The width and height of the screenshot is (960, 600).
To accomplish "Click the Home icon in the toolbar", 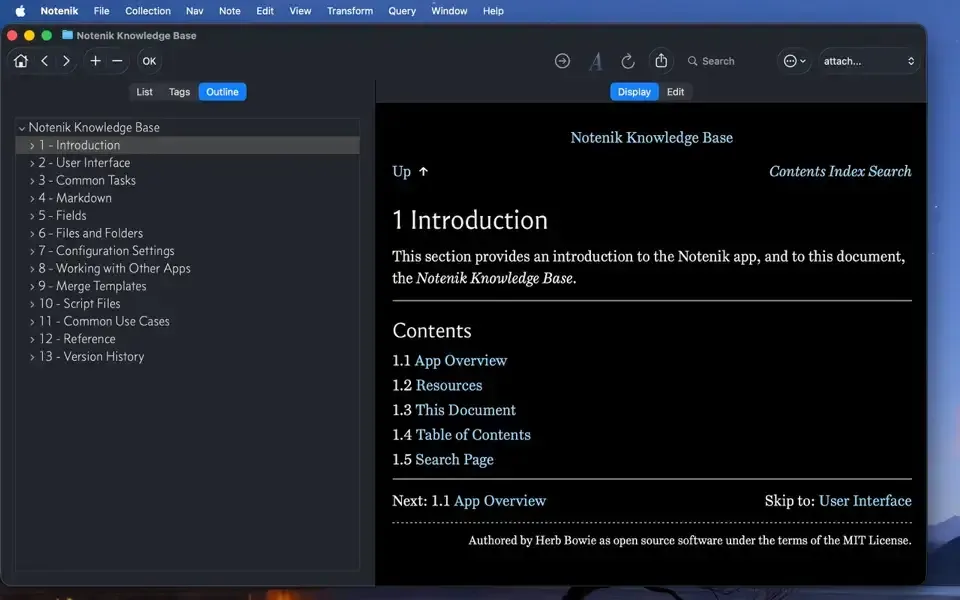I will (21, 61).
